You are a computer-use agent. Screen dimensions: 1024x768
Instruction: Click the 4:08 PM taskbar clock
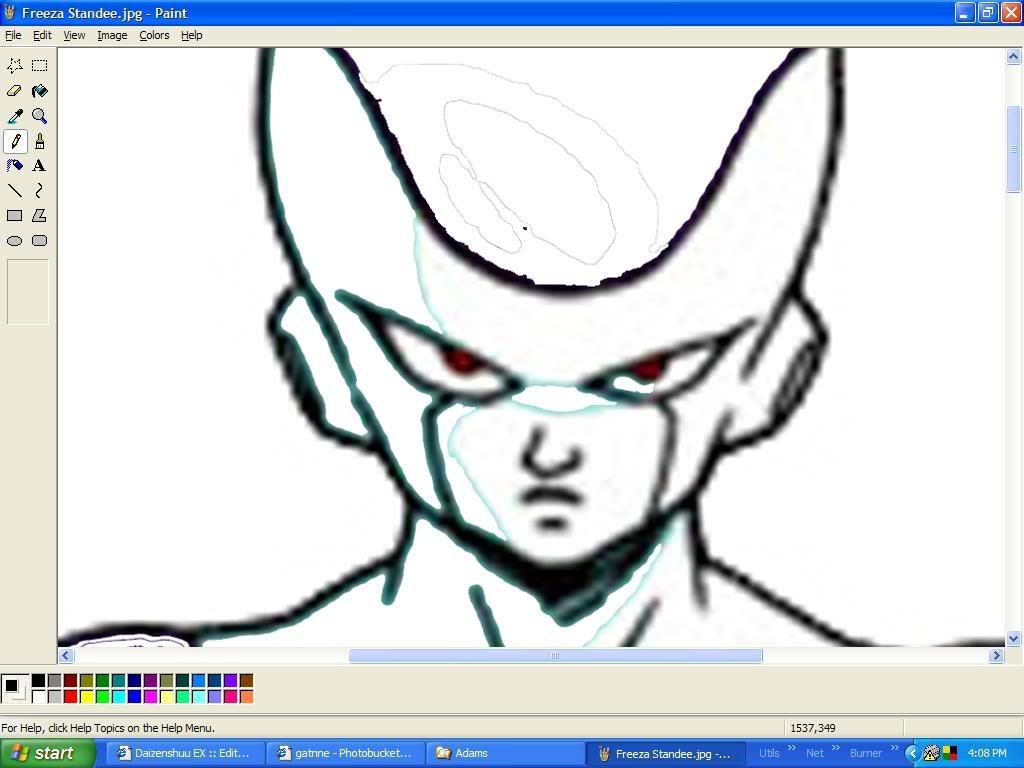pos(987,754)
